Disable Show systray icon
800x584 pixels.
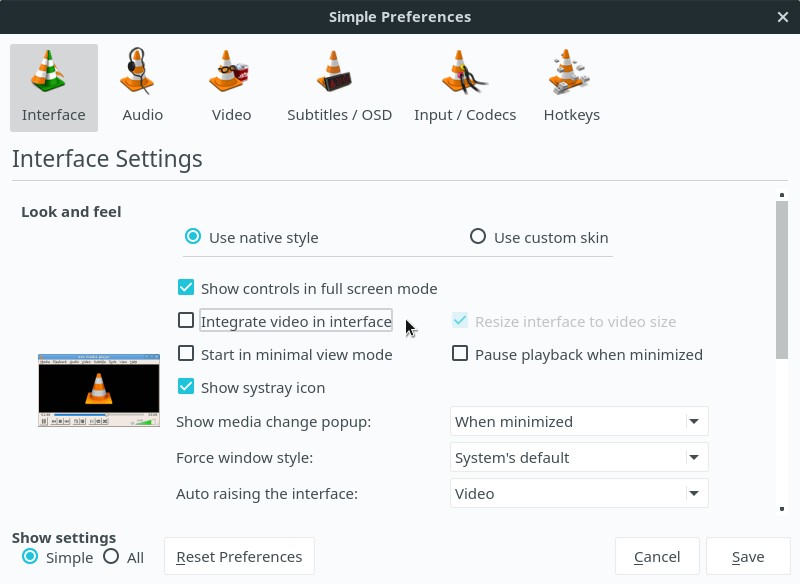(x=185, y=387)
